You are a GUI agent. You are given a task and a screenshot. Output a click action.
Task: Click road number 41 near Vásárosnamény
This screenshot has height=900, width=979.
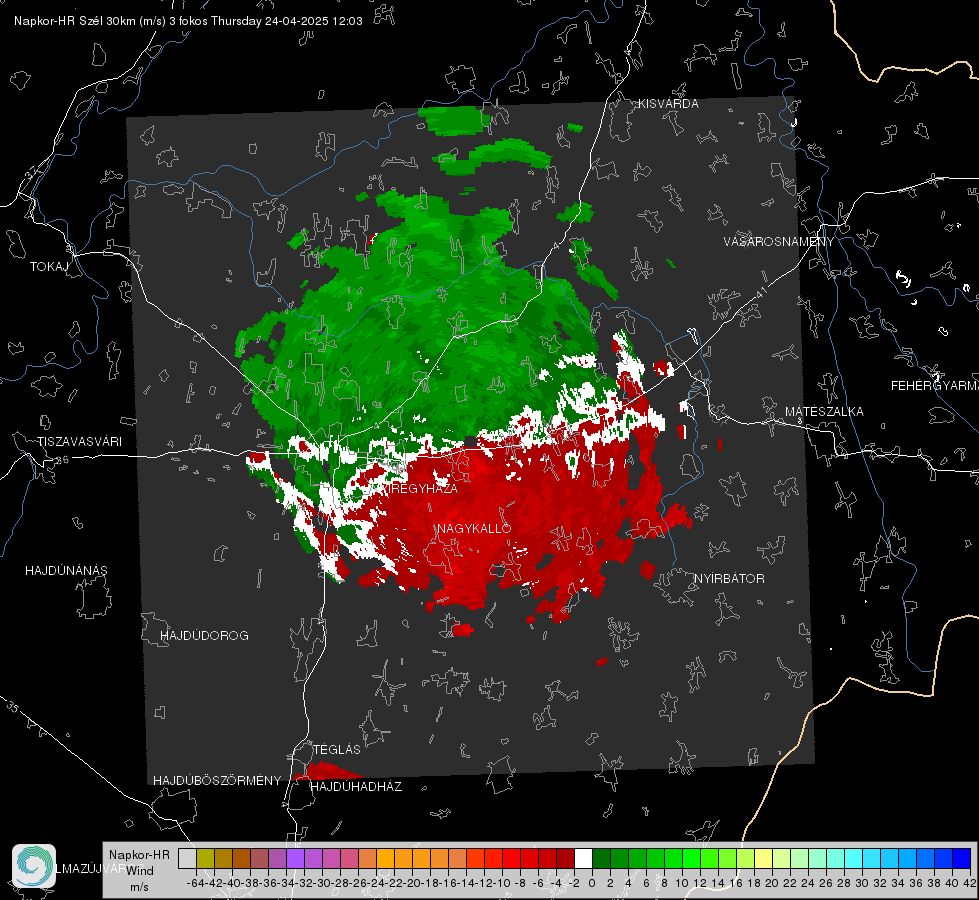coord(761,292)
